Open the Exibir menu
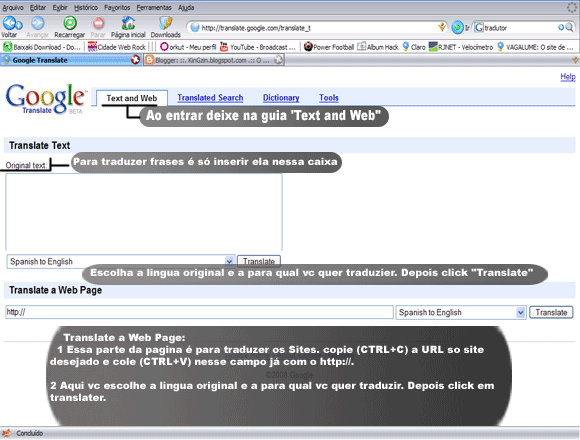 coord(60,7)
